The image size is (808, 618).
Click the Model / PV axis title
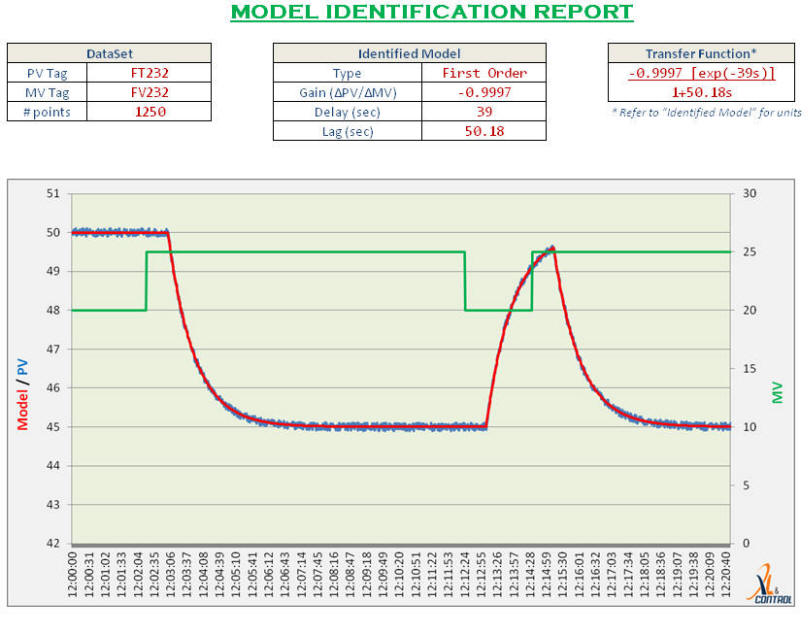[x=22, y=394]
